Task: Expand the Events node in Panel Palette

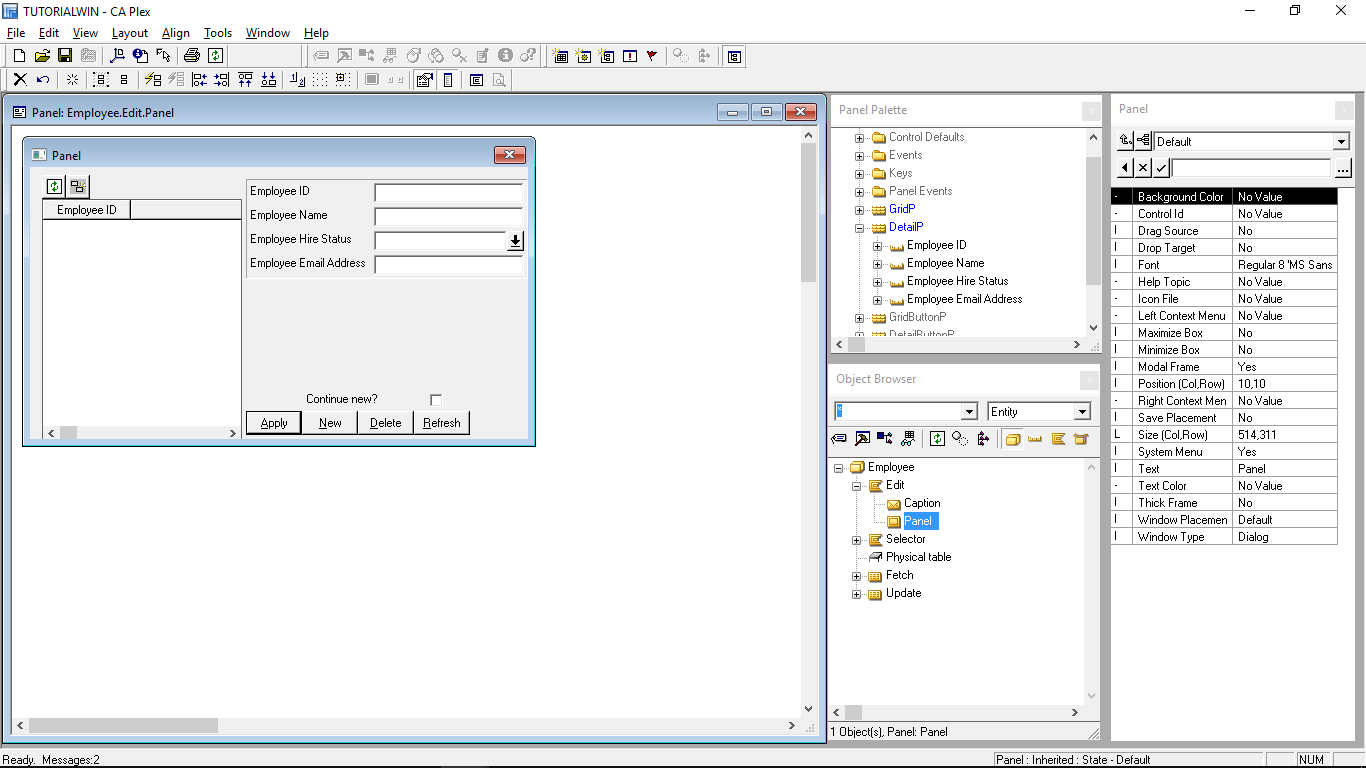Action: [859, 155]
